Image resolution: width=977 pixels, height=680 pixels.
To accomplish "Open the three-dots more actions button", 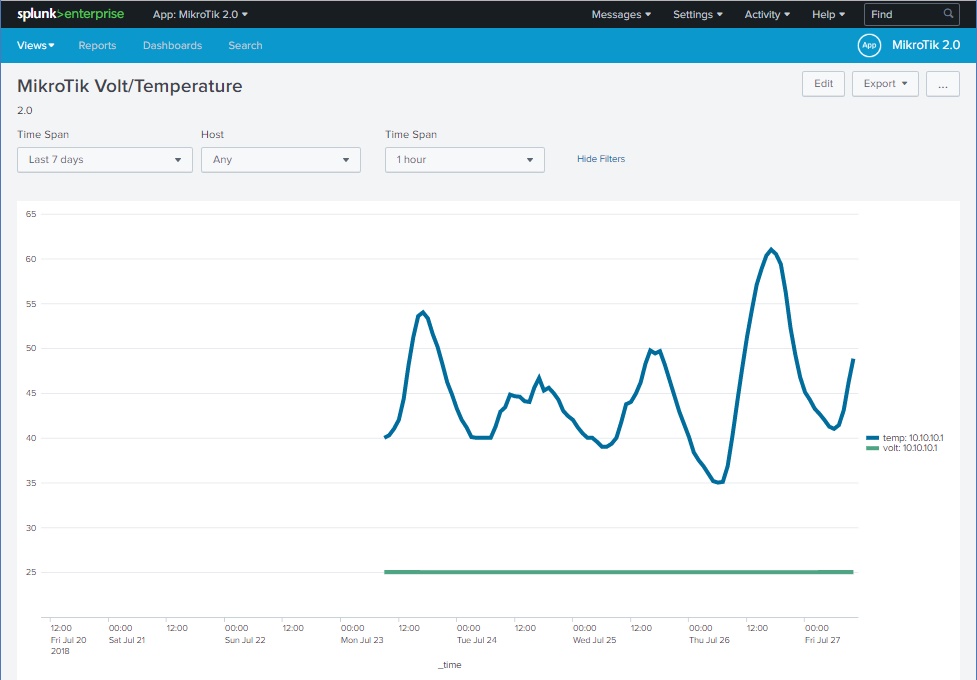I will [x=942, y=84].
